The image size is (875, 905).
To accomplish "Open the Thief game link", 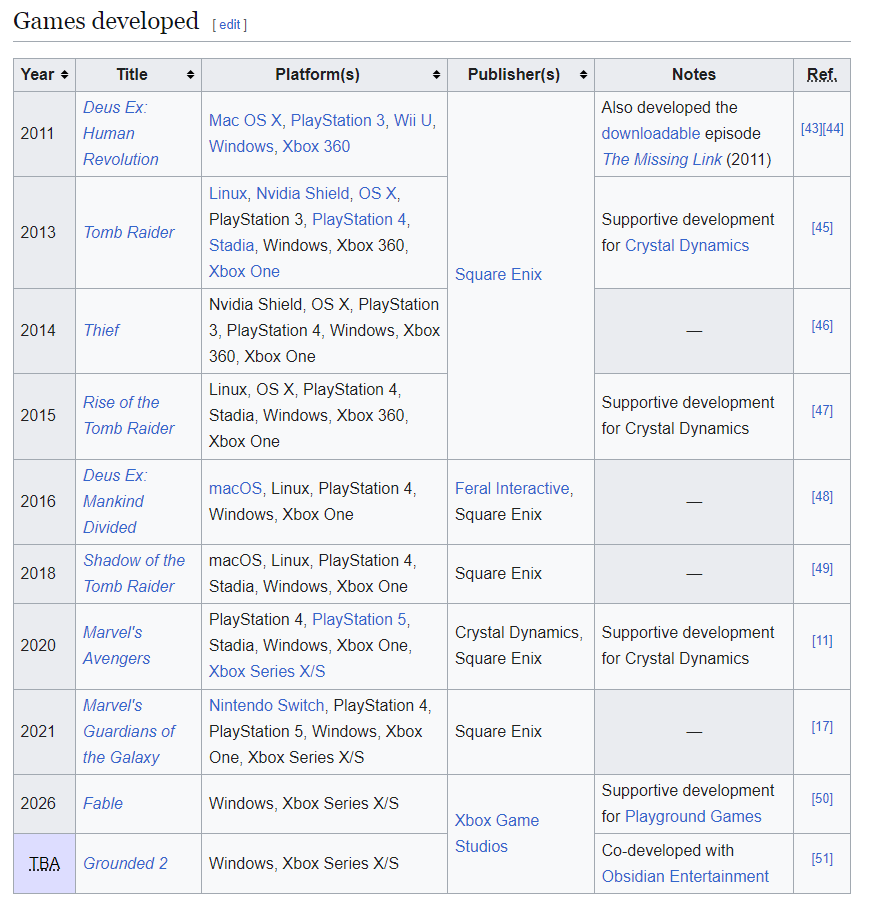I will 102,330.
